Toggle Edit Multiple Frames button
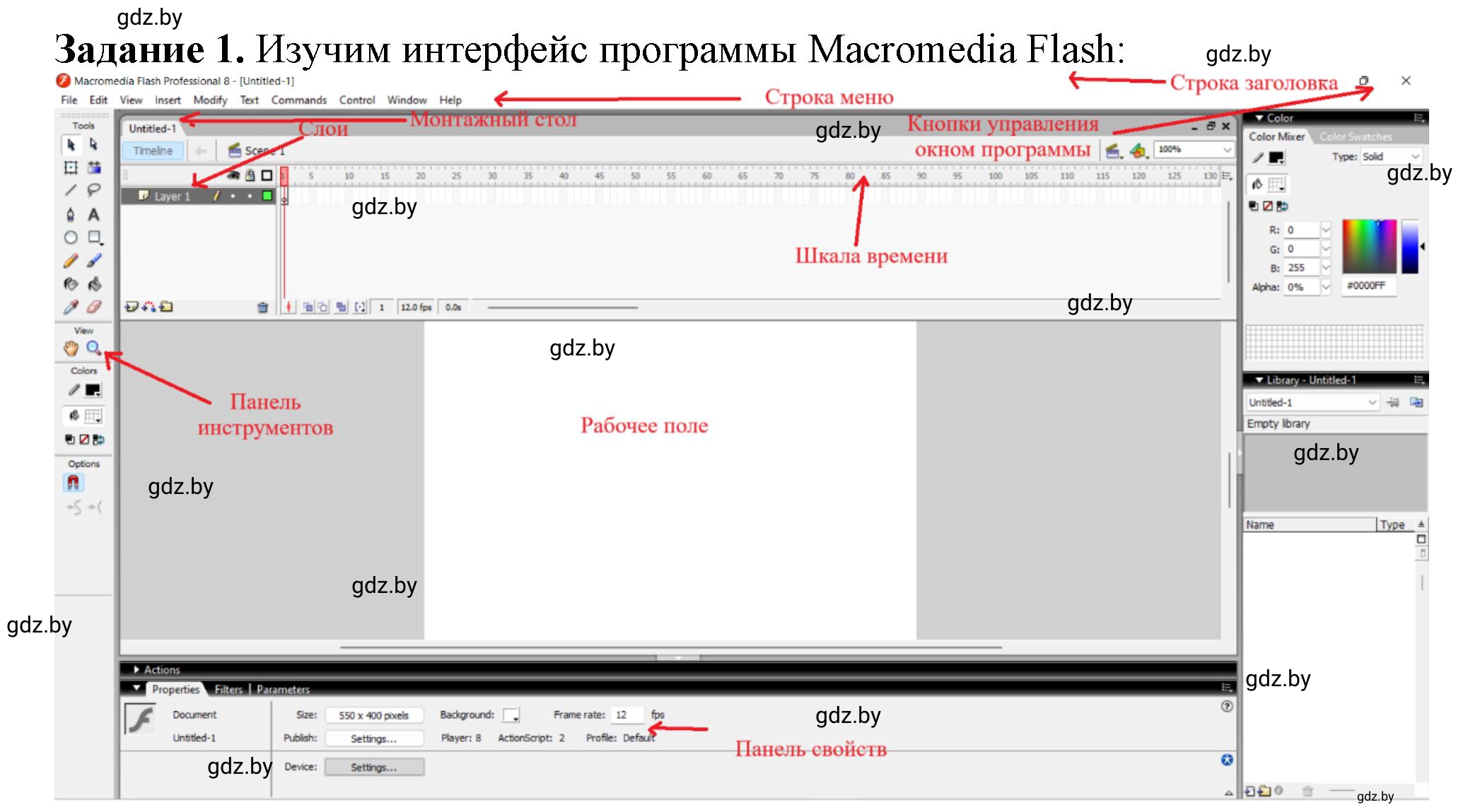This screenshot has height=812, width=1468. click(342, 307)
